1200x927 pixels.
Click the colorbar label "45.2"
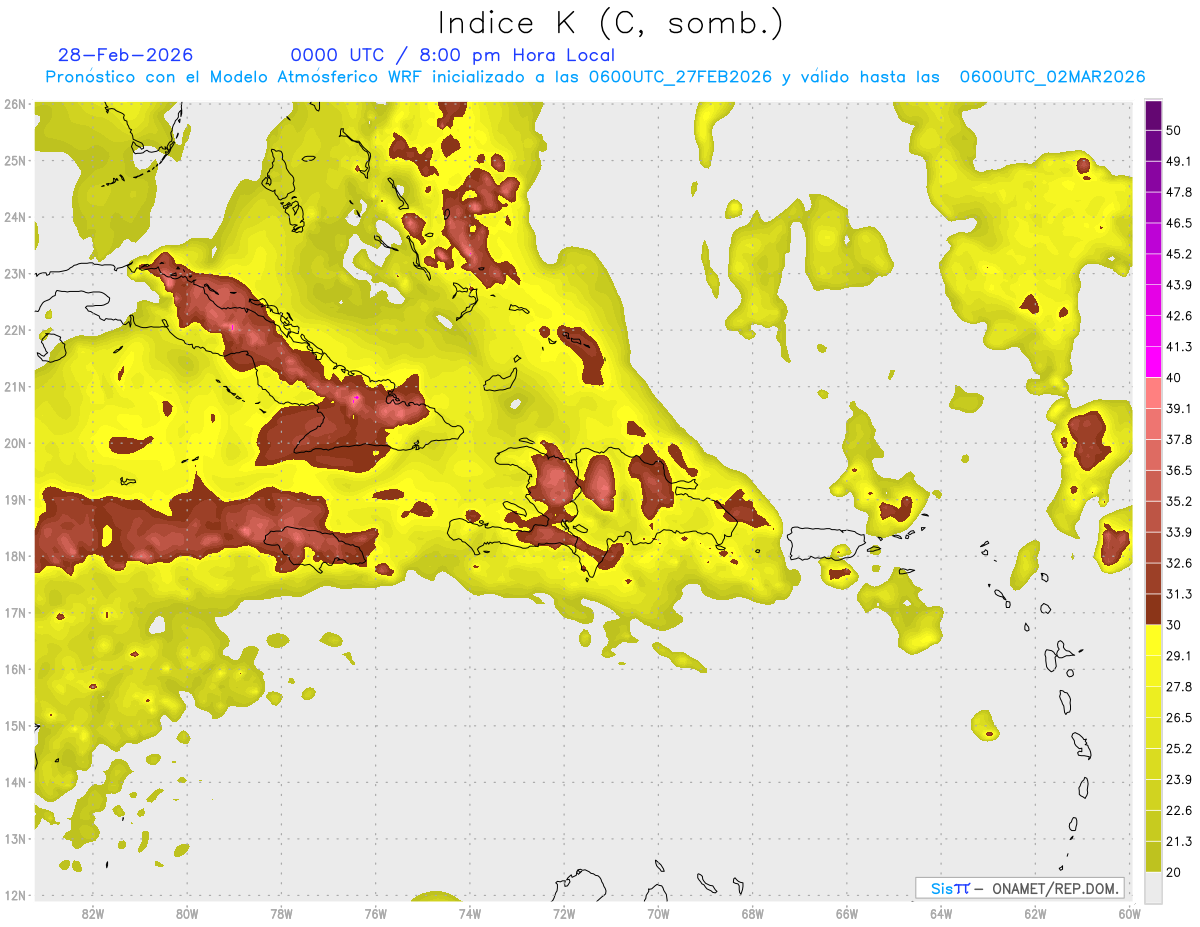[1179, 254]
